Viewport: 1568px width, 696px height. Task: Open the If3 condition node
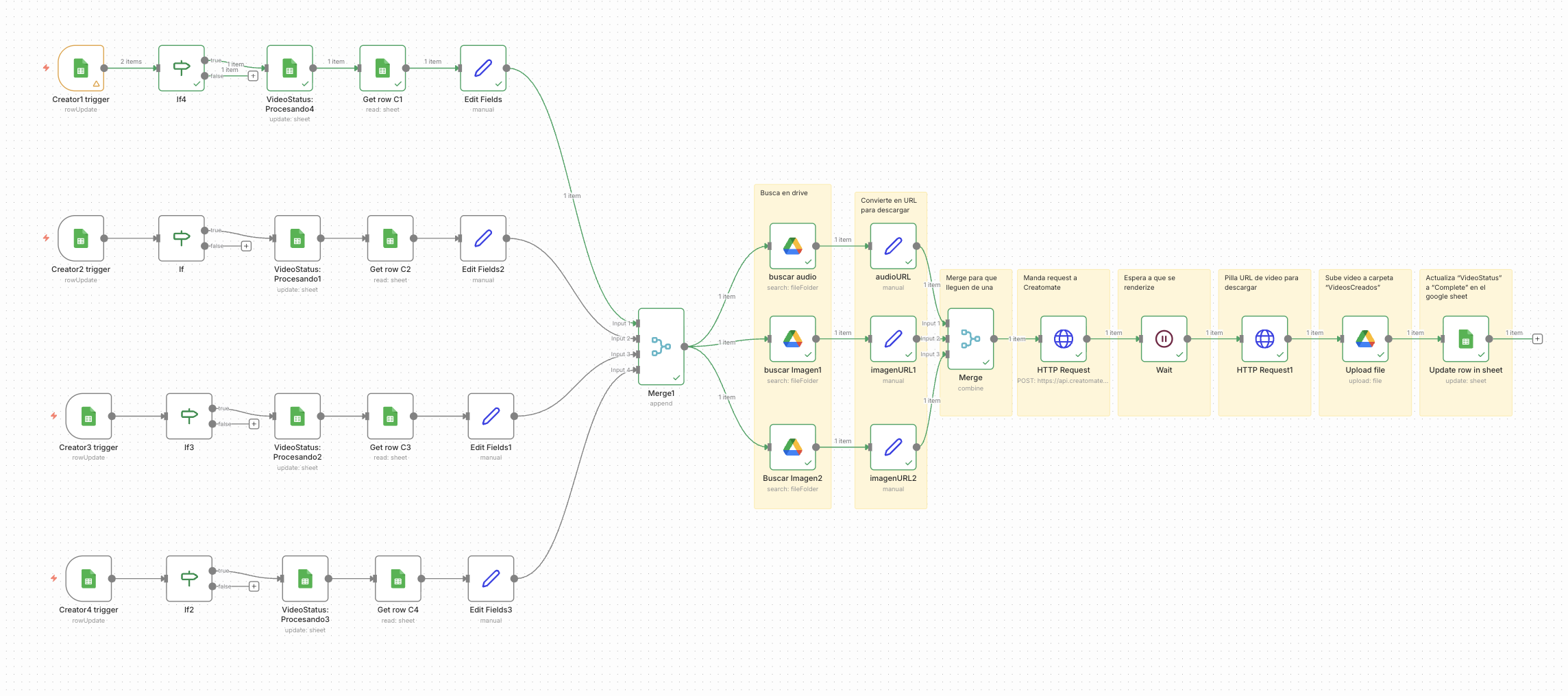189,416
